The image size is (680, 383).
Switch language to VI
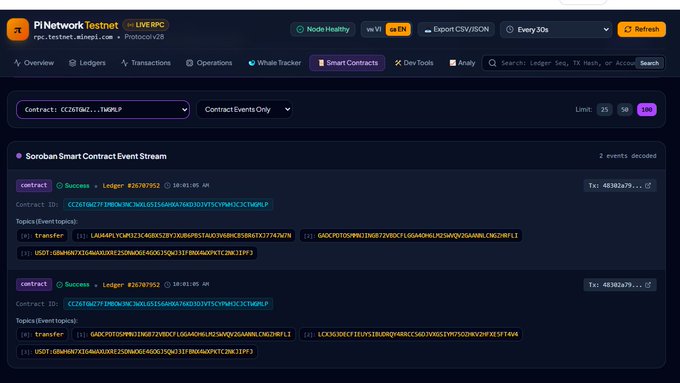[x=373, y=29]
